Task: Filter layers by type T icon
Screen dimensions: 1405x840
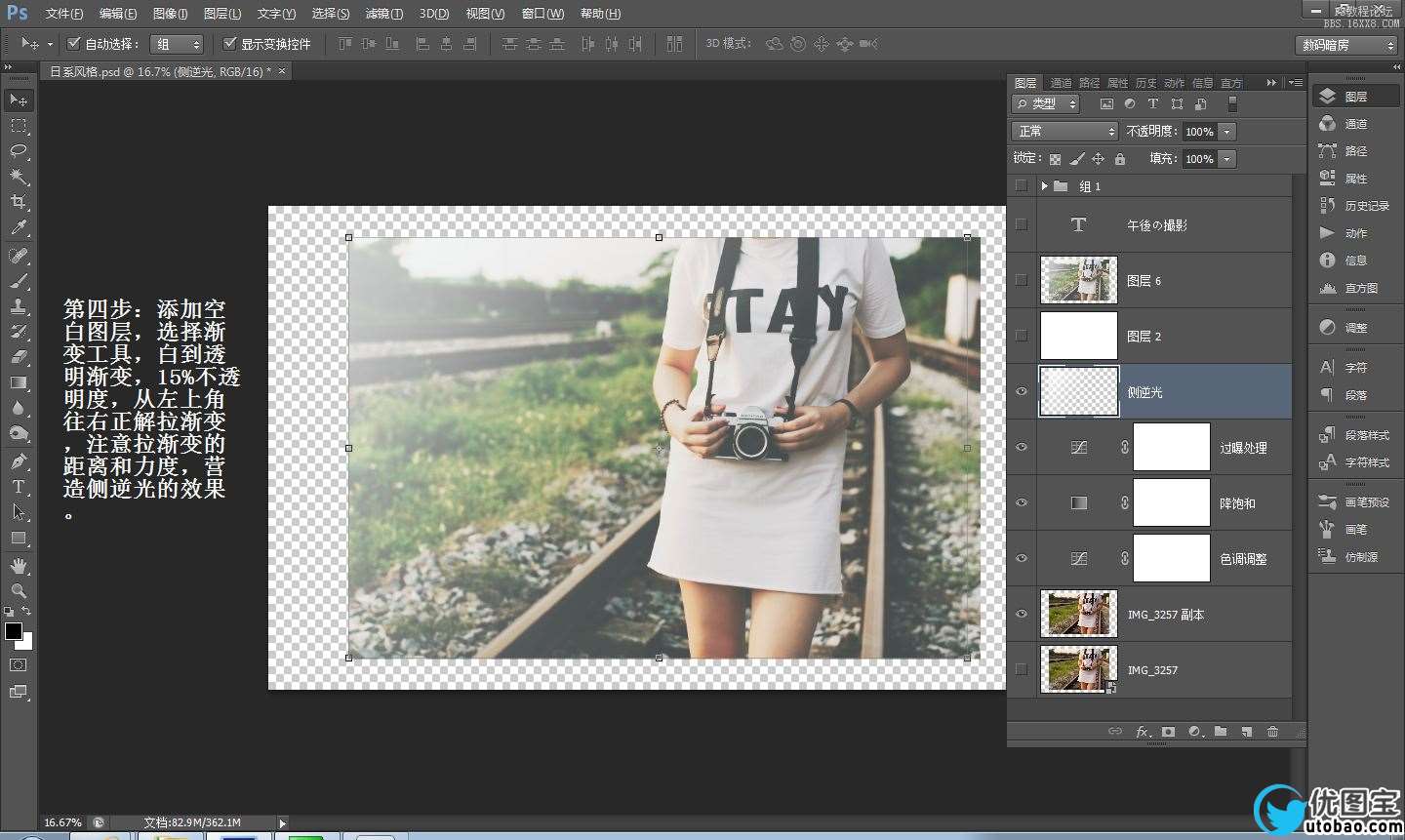Action: [x=1153, y=103]
